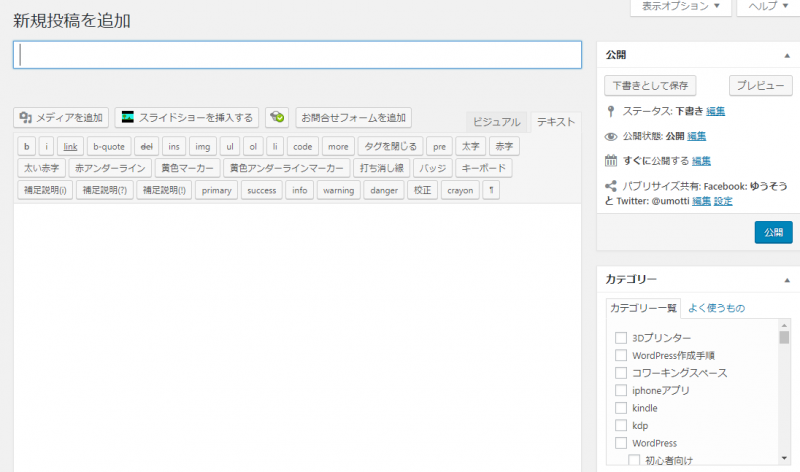Viewport: 800px width, 472px height.
Task: Click the green icon button beside slideshow
Action: tap(277, 117)
